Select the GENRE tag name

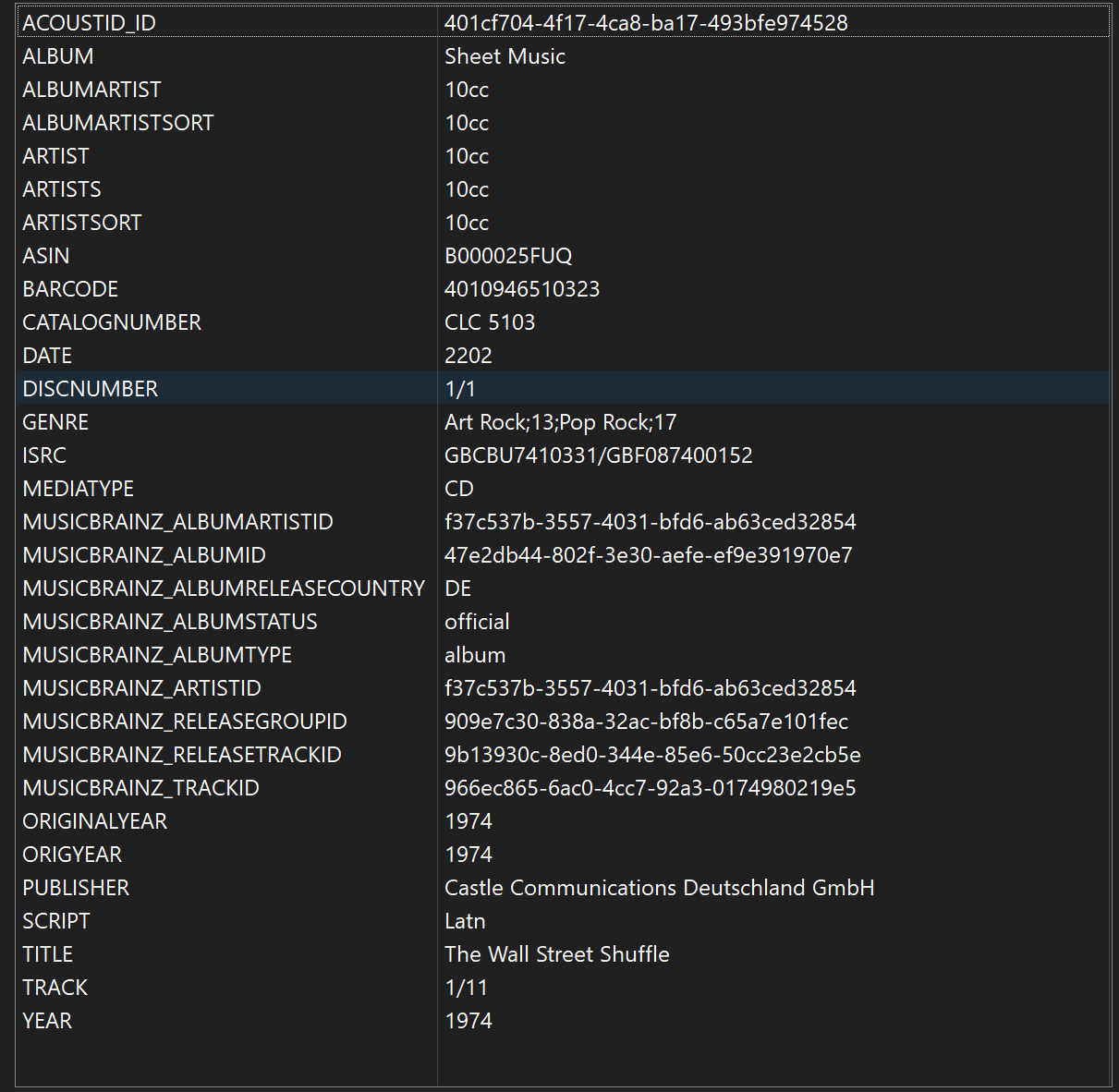click(x=55, y=422)
